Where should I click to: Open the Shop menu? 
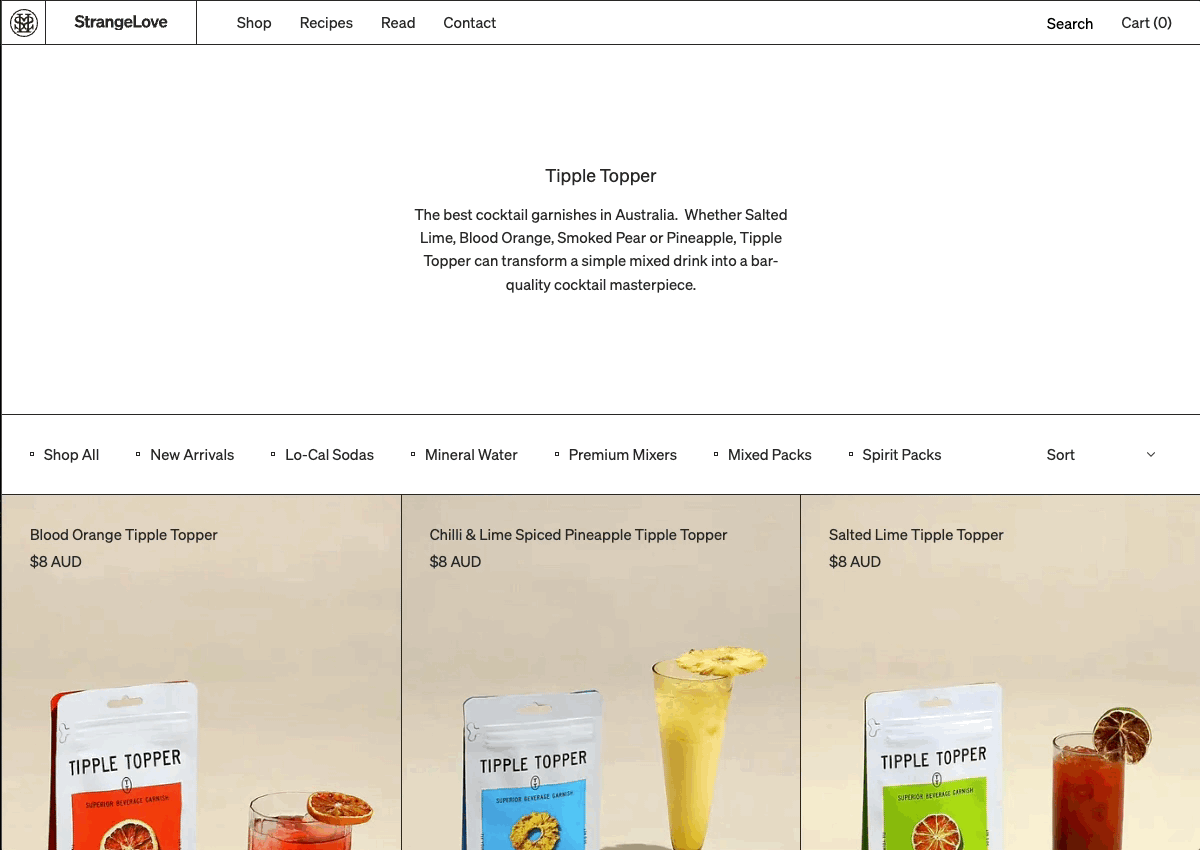[x=254, y=23]
